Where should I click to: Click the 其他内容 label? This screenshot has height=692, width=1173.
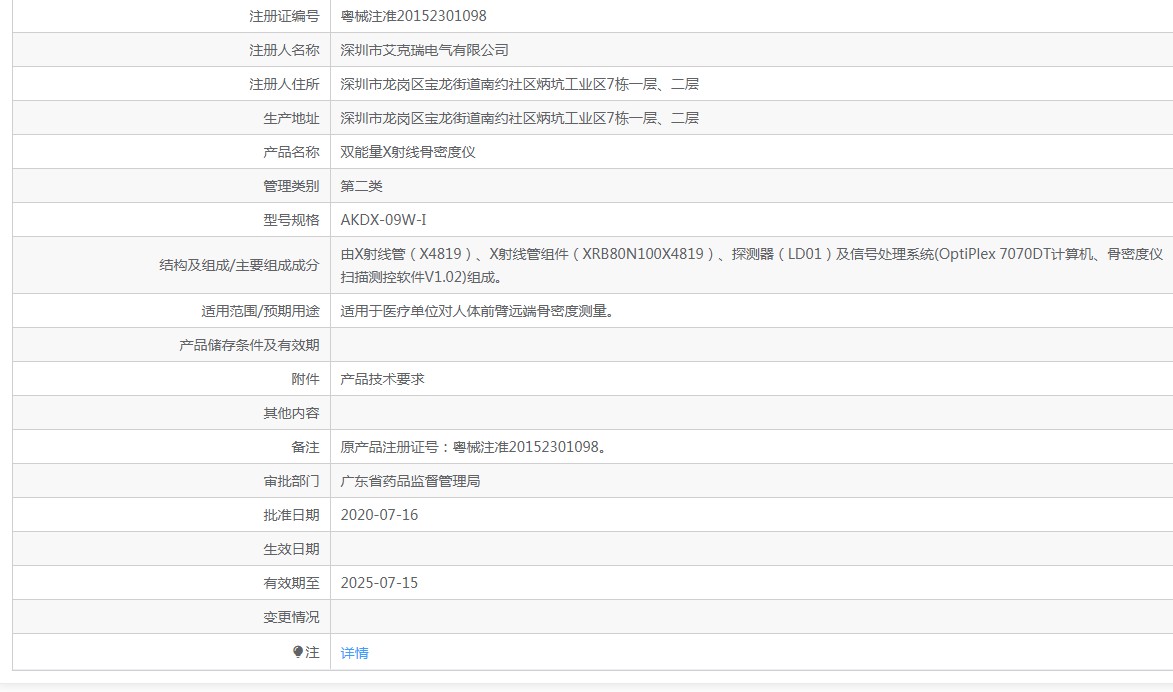[291, 413]
